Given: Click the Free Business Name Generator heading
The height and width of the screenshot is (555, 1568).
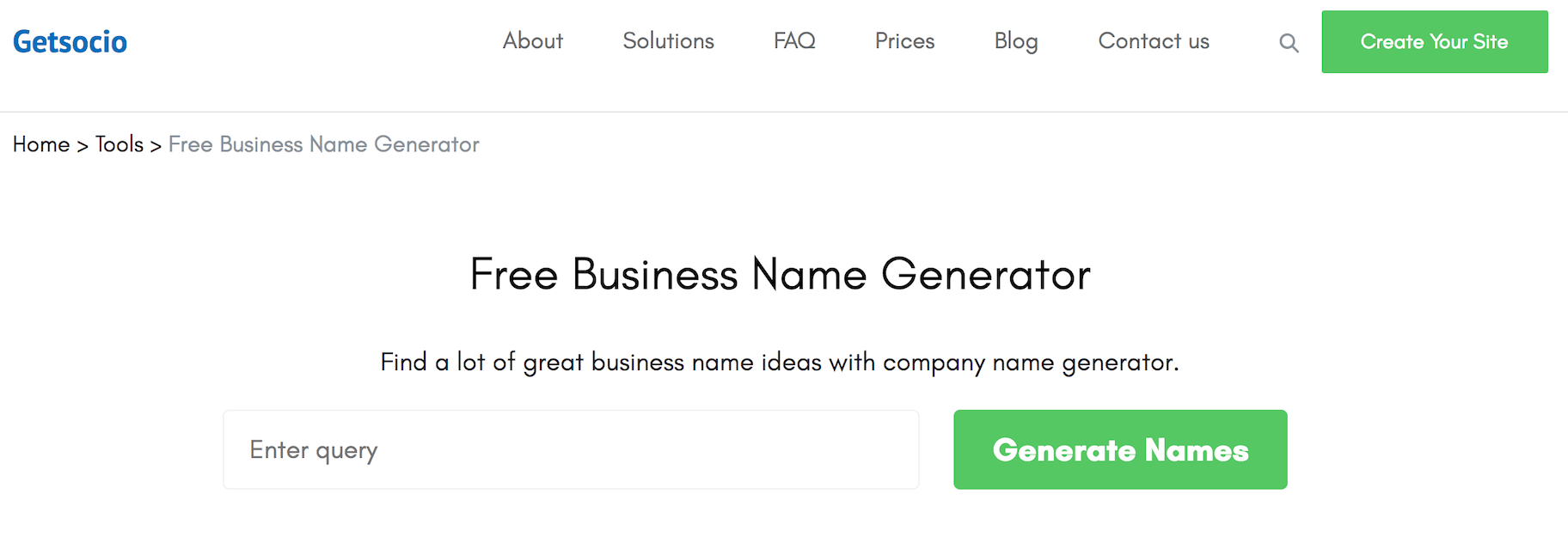Looking at the screenshot, I should 780,275.
